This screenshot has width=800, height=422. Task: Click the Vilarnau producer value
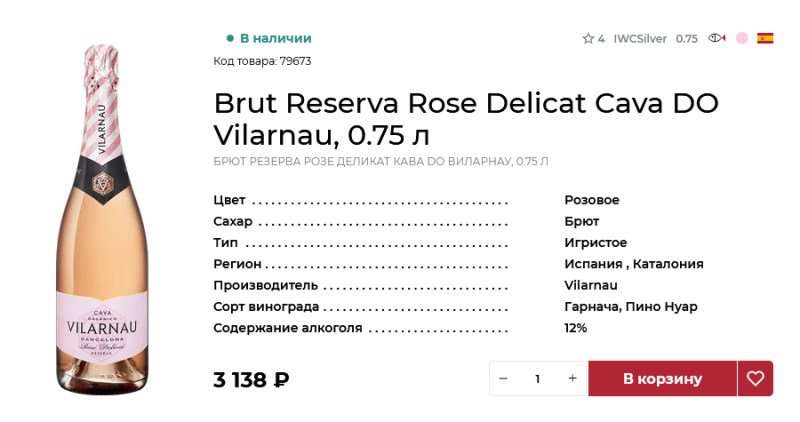(590, 285)
